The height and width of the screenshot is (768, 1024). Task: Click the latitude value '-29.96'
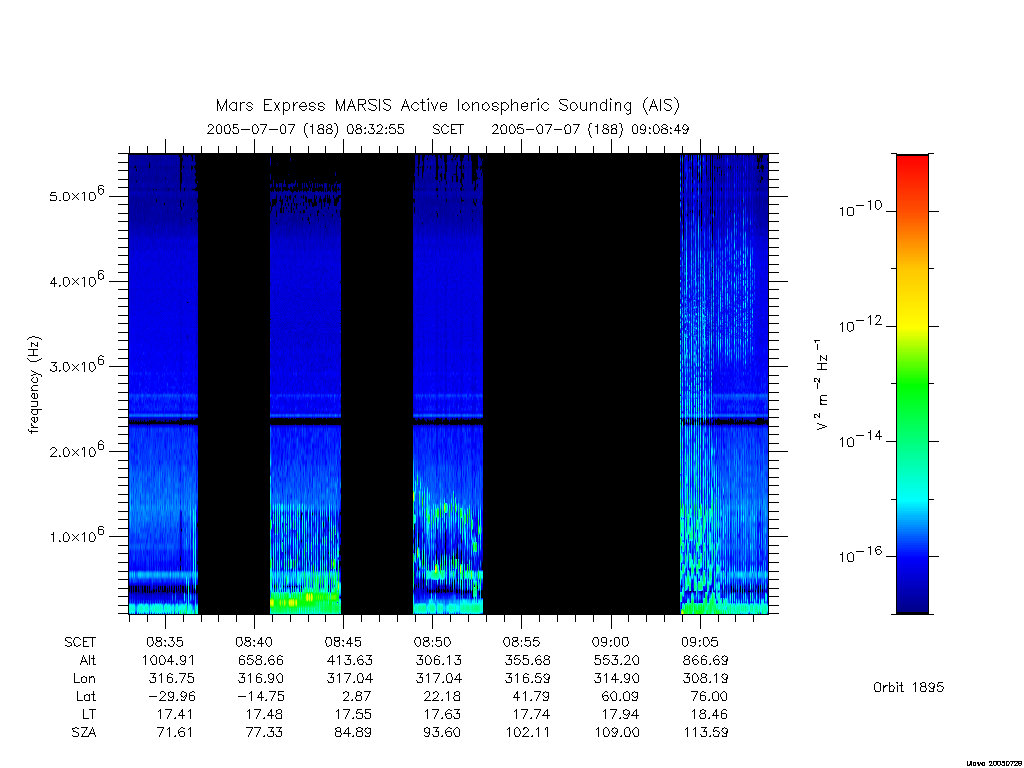click(x=172, y=696)
